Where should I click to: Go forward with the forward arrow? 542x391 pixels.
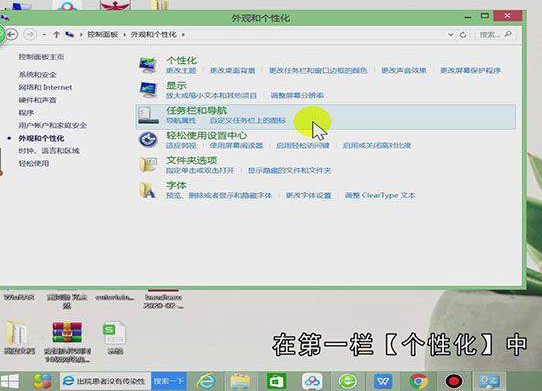click(30, 34)
